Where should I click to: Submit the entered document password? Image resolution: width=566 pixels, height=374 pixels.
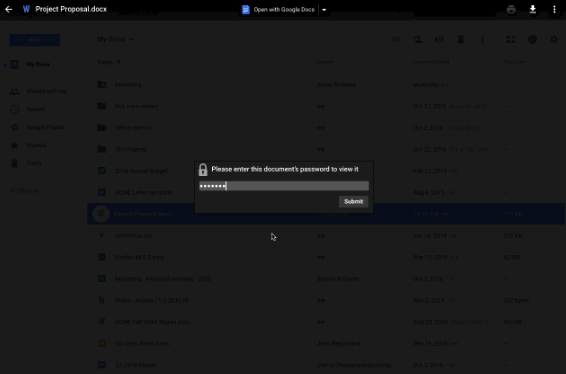point(353,201)
